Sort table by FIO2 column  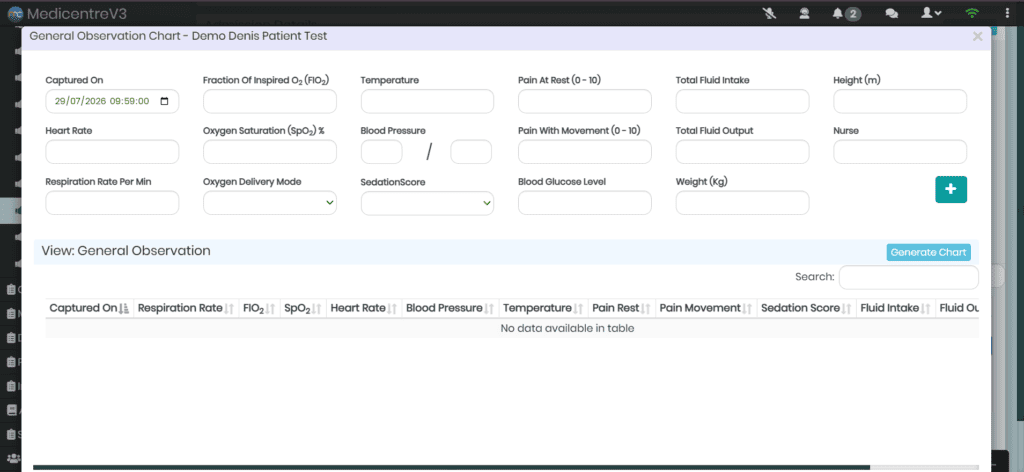259,308
